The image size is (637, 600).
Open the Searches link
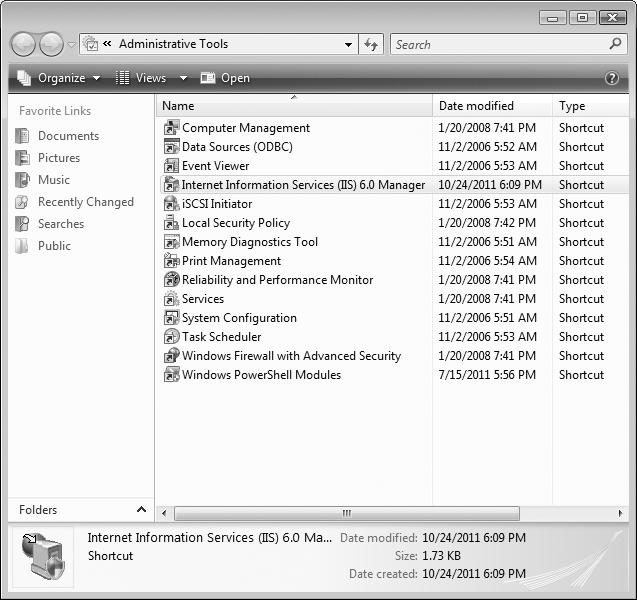click(61, 223)
